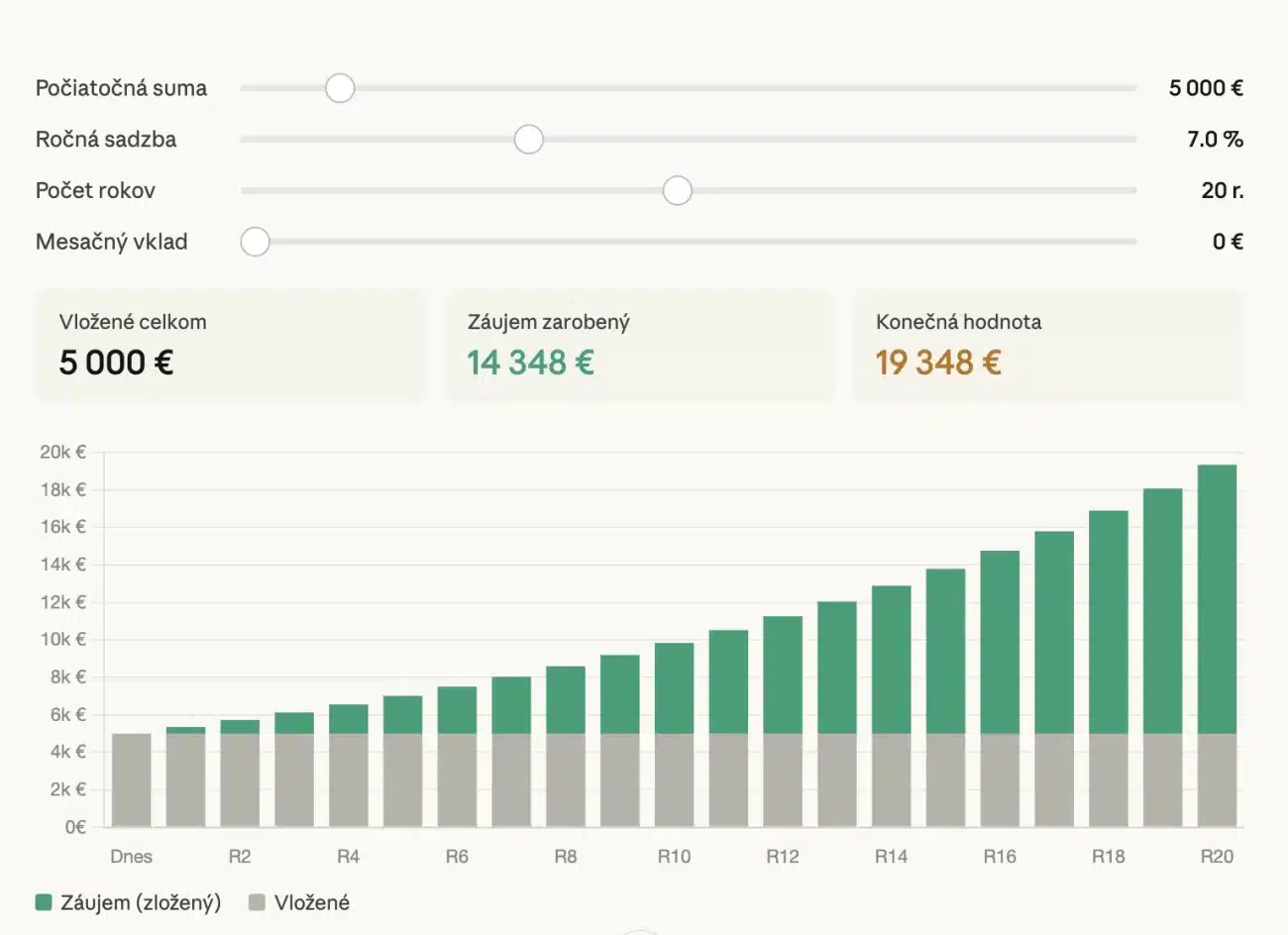Click the gray Vložené legend color swatch
1288x935 pixels.
tap(258, 902)
